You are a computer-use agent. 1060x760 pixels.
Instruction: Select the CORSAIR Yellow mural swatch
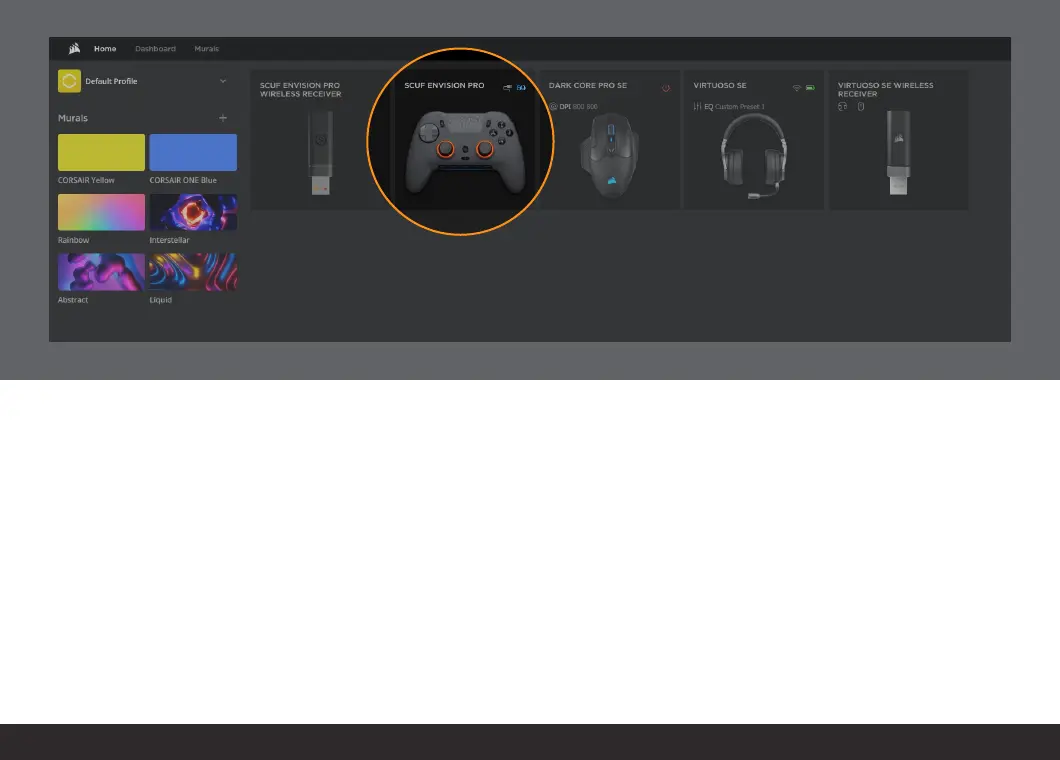click(101, 152)
